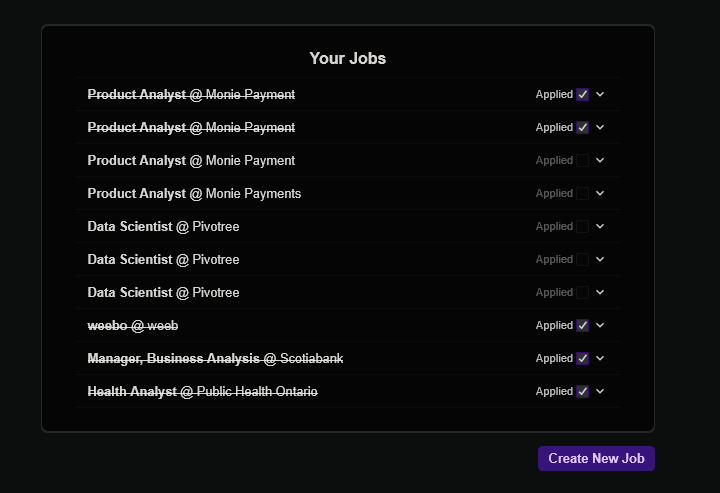Select the topmost struck-through 'Product Analyst @ Monie Payment' title
The image size is (720, 493).
coord(191,95)
